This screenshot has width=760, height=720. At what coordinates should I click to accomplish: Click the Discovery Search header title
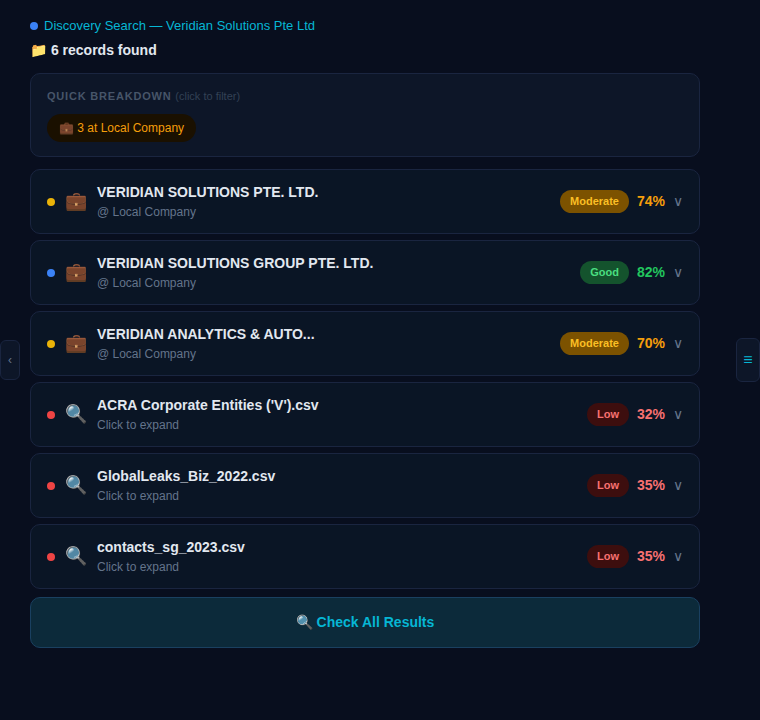tap(179, 26)
